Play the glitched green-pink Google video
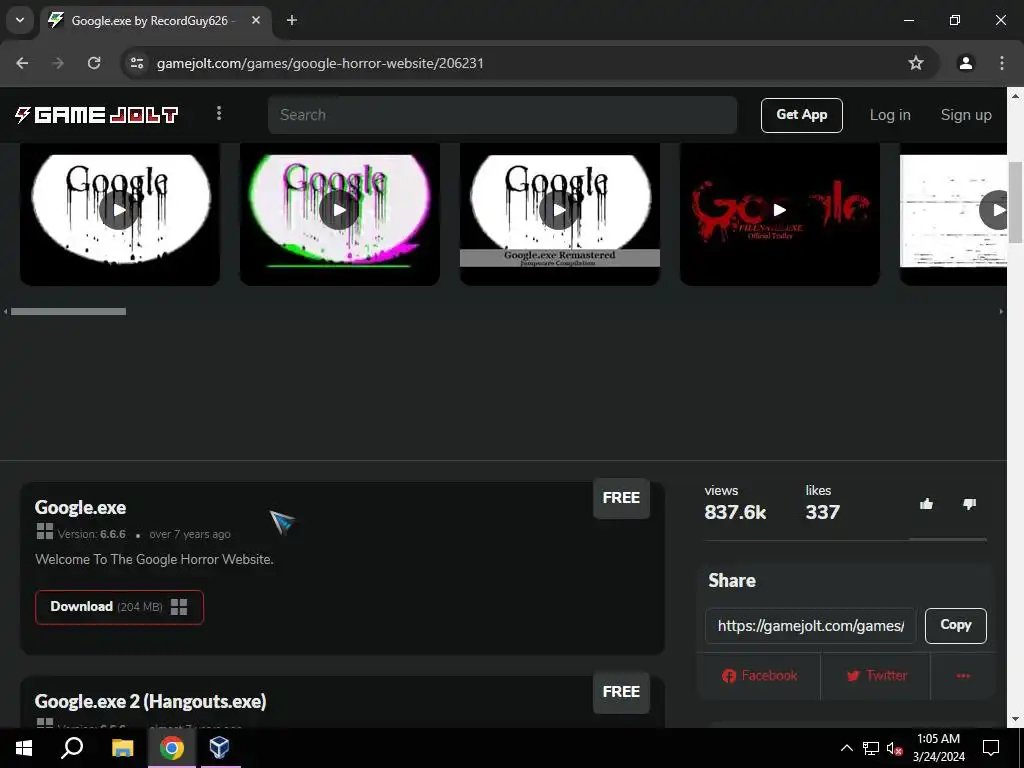Screen dimensions: 1024x768 [x=340, y=210]
